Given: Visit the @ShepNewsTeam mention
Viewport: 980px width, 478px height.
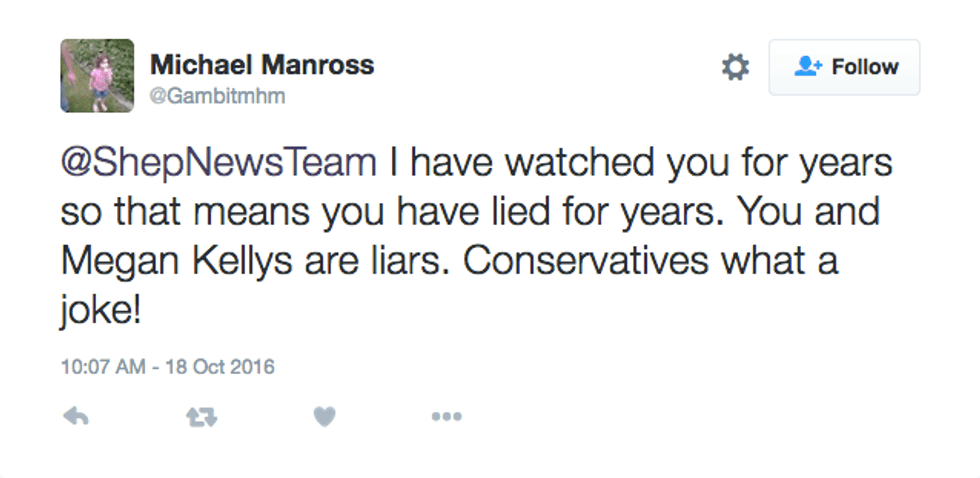Looking at the screenshot, I should [x=220, y=164].
